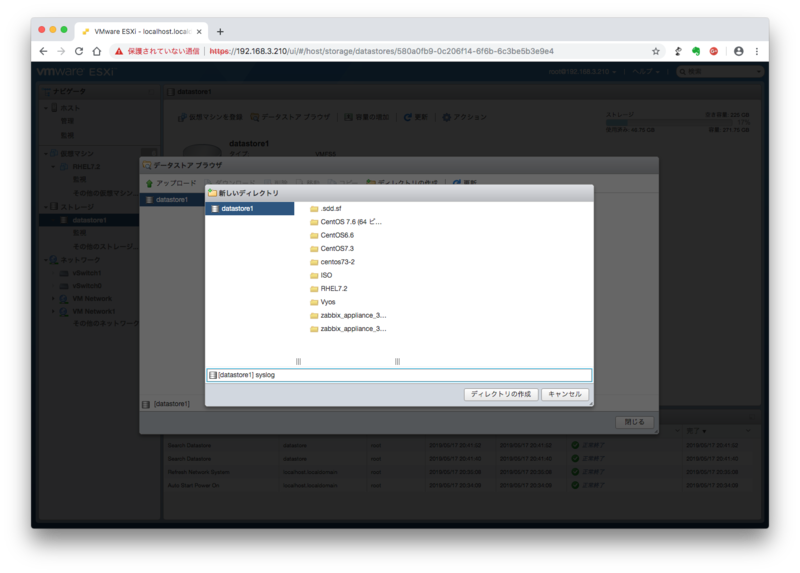Reload the page with refresh icon
The image size is (800, 573).
coord(79,51)
